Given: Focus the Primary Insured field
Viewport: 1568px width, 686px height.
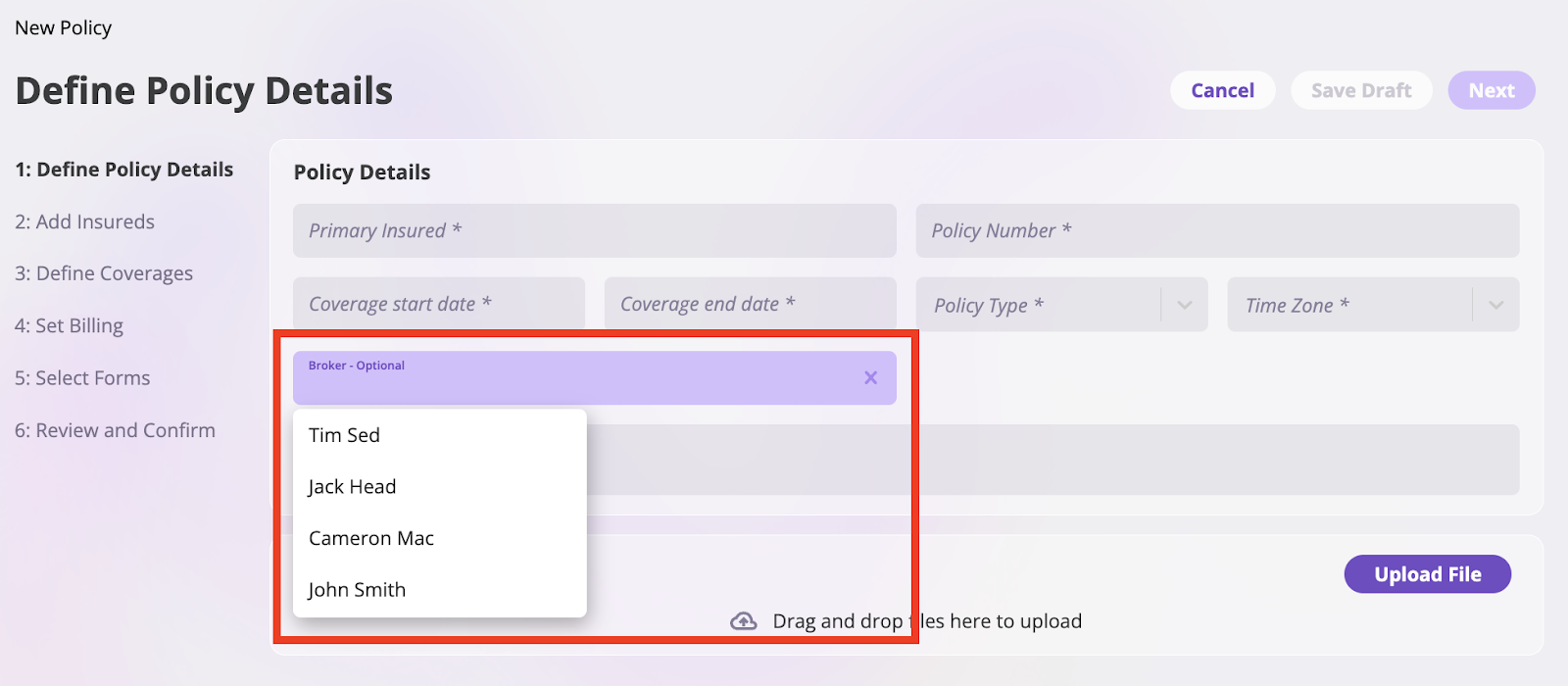Looking at the screenshot, I should [x=595, y=230].
